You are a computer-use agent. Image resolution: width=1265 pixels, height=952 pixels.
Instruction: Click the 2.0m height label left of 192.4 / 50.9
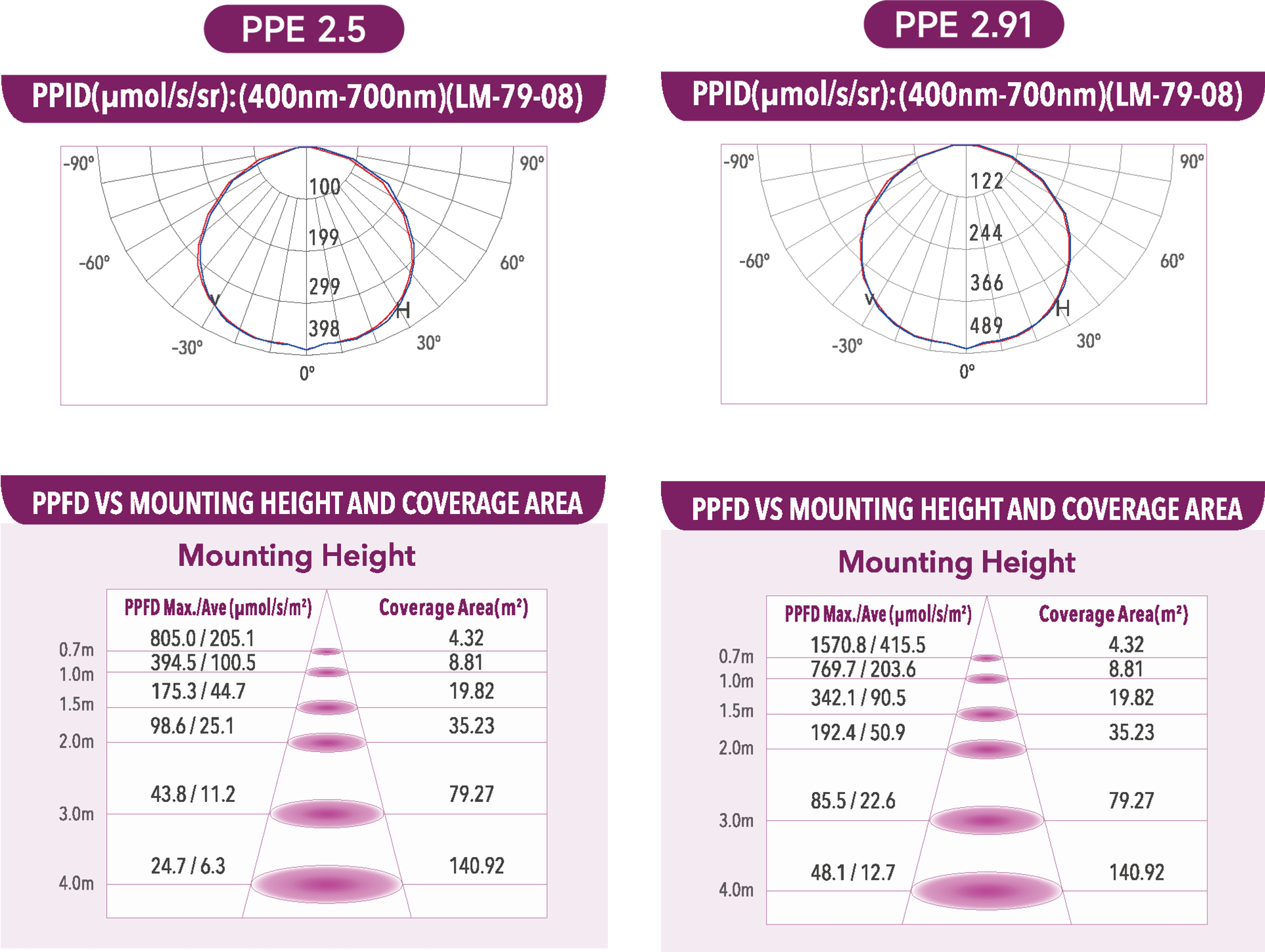[736, 748]
